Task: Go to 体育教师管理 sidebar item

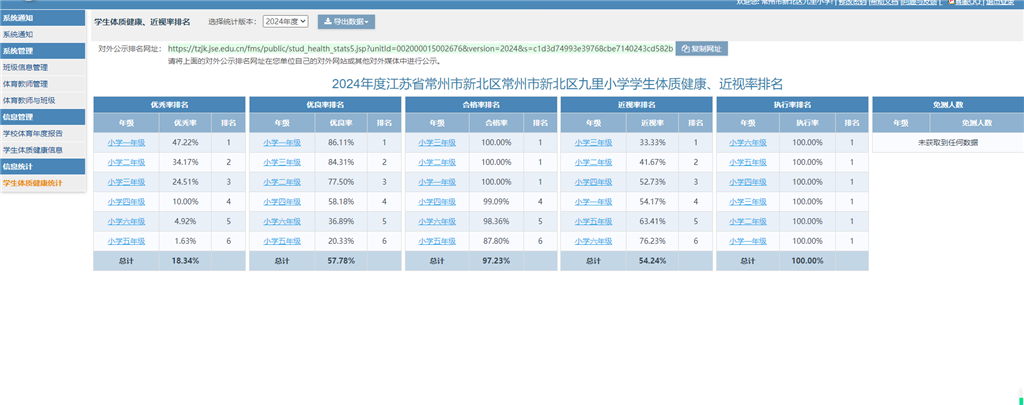Action: [25, 84]
